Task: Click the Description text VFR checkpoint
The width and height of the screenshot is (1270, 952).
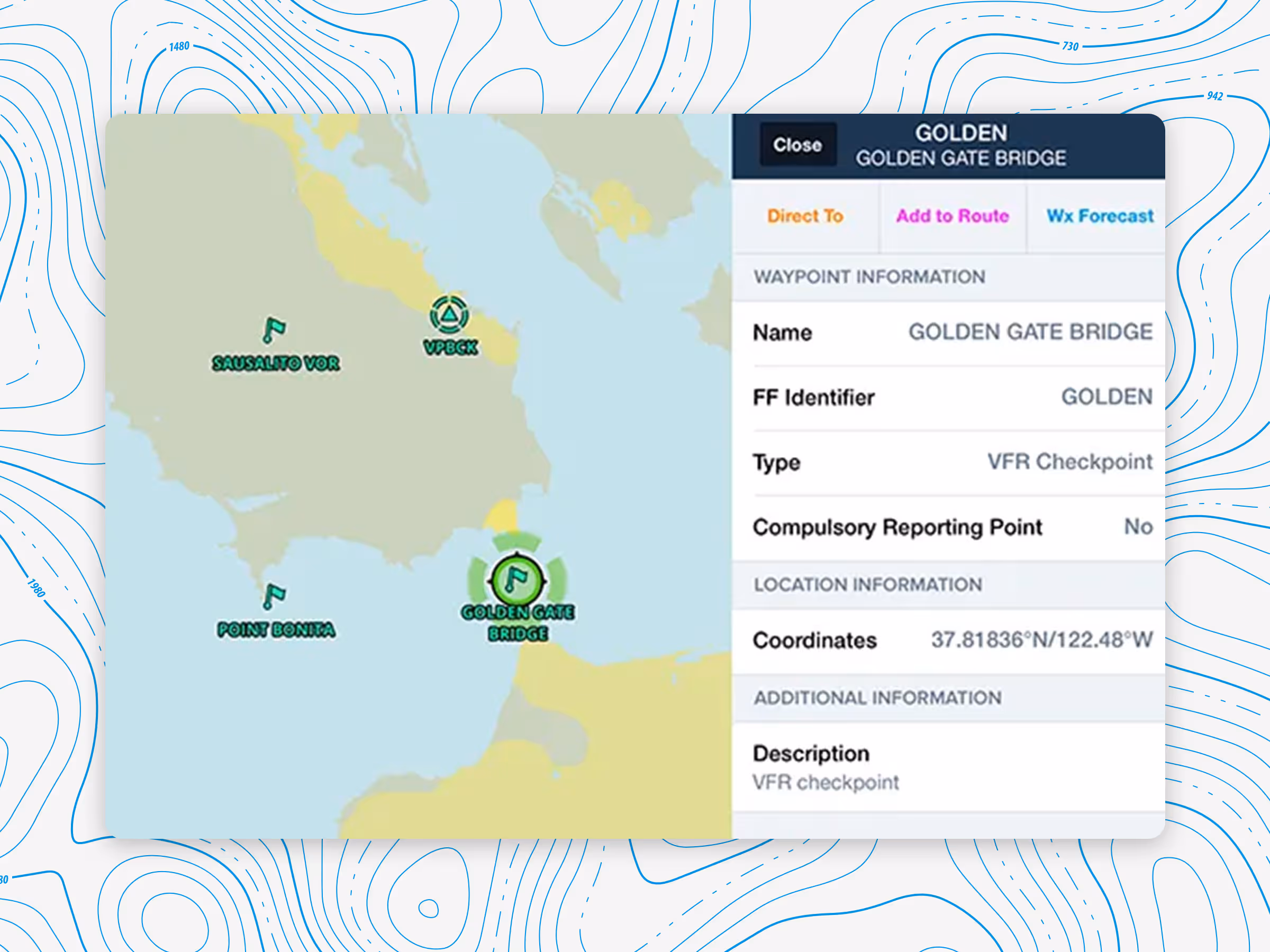Action: coord(825,782)
